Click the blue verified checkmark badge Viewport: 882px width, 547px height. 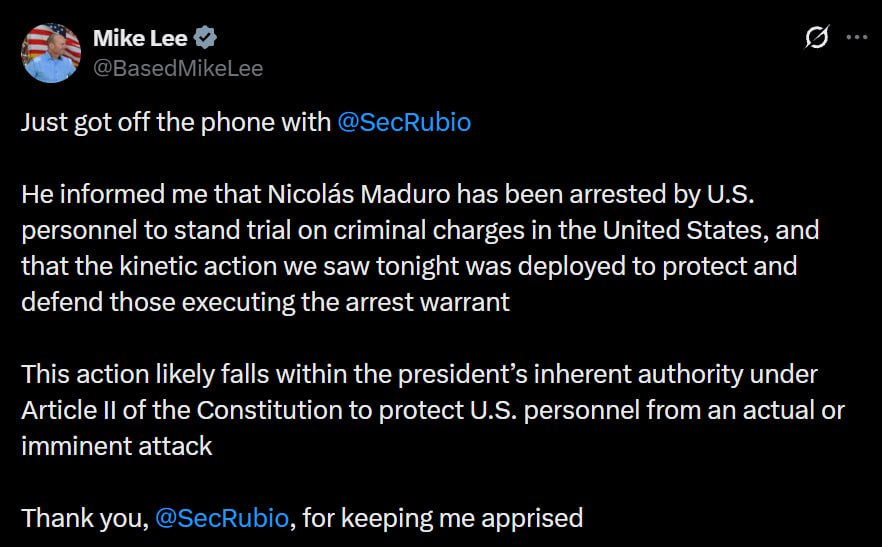pos(206,39)
